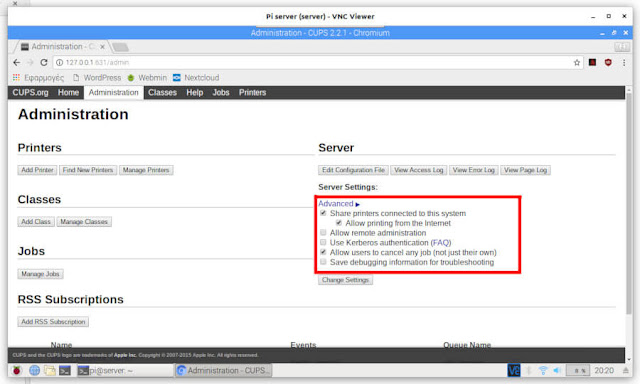The image size is (640, 384).
Task: Switch to Administration - CUPS taskbar window
Action: 224,370
